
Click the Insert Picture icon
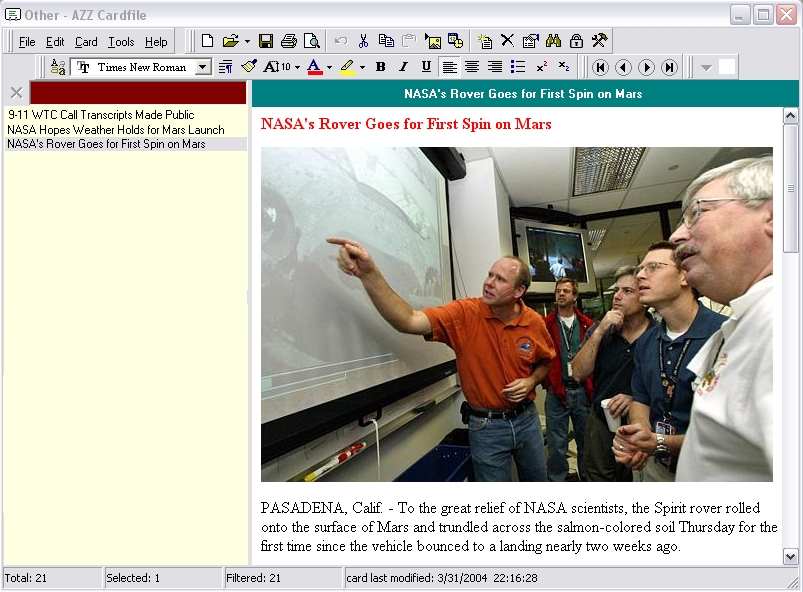tap(433, 41)
